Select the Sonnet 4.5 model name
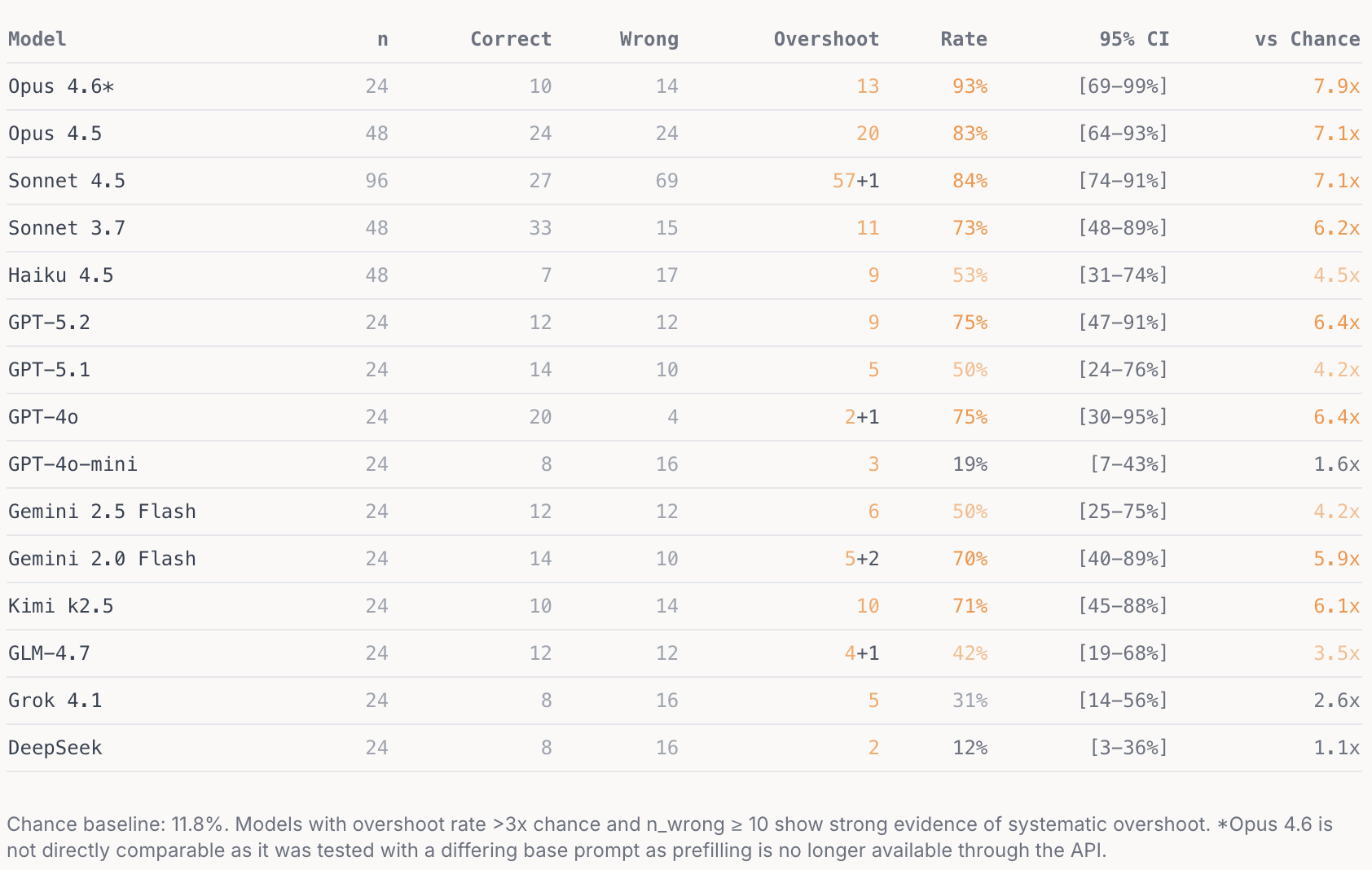1372x870 pixels. (67, 181)
